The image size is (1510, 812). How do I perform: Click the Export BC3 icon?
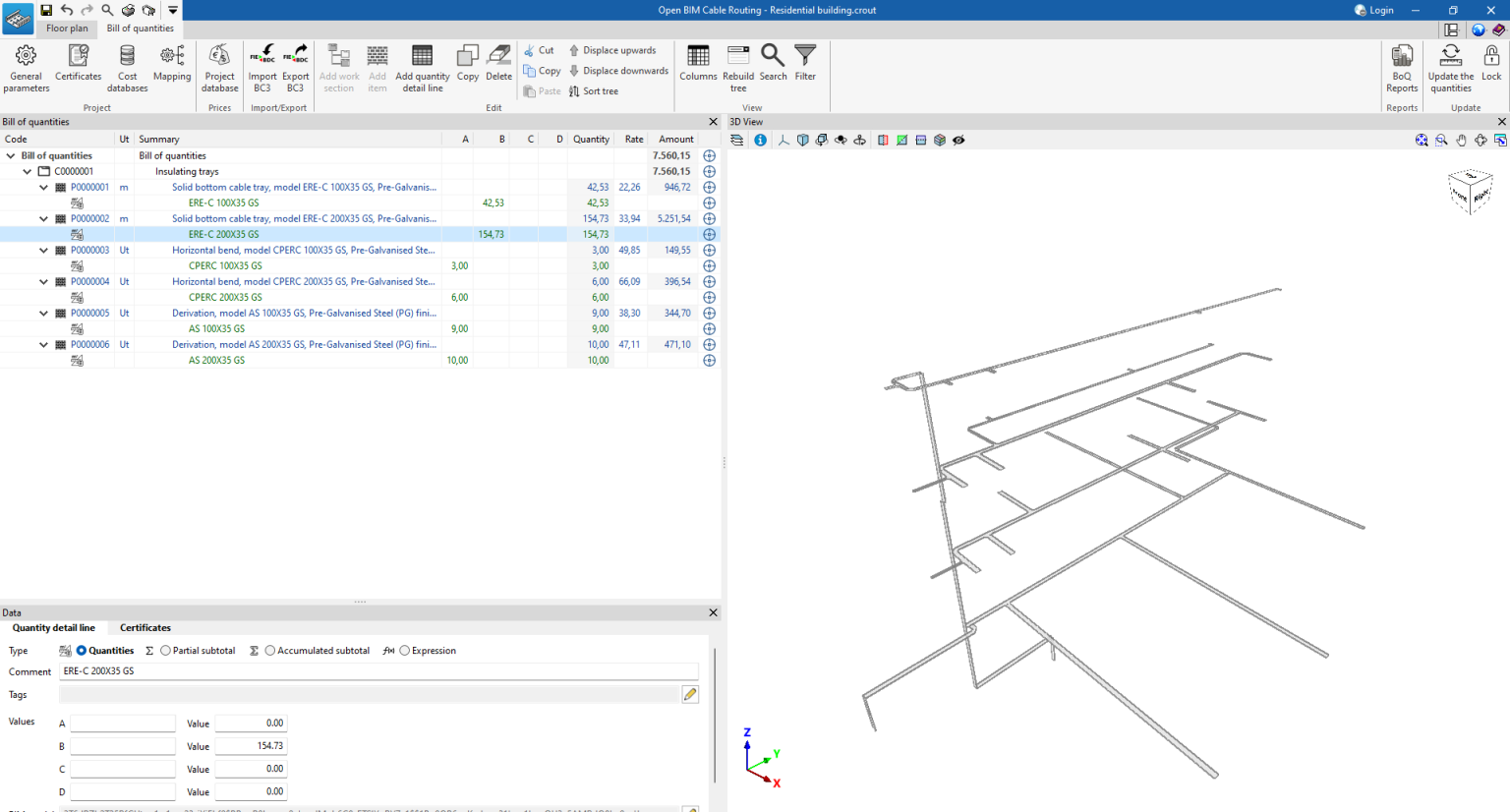(x=295, y=66)
